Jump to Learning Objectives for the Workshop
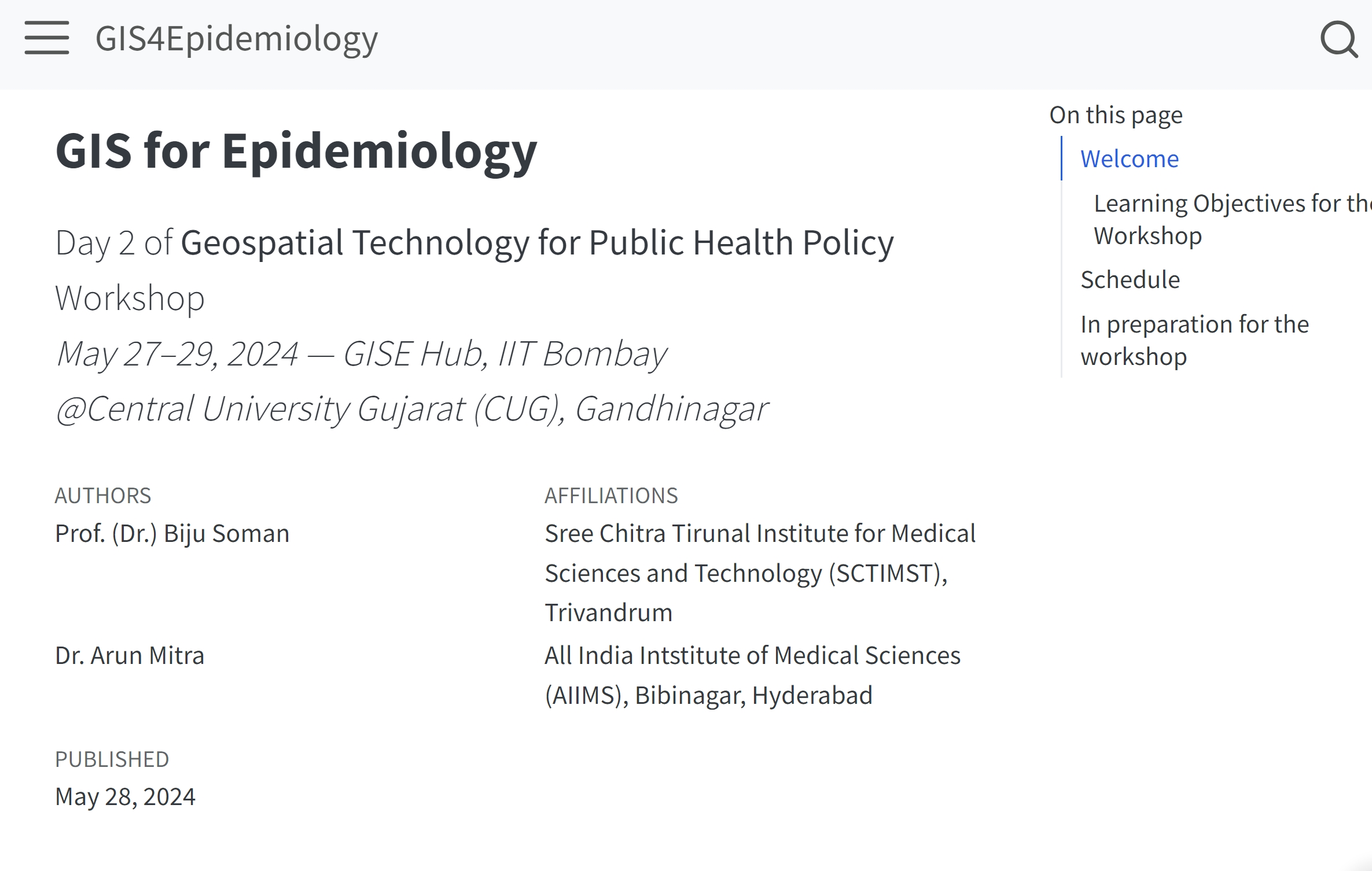1372x871 pixels. click(x=1233, y=219)
